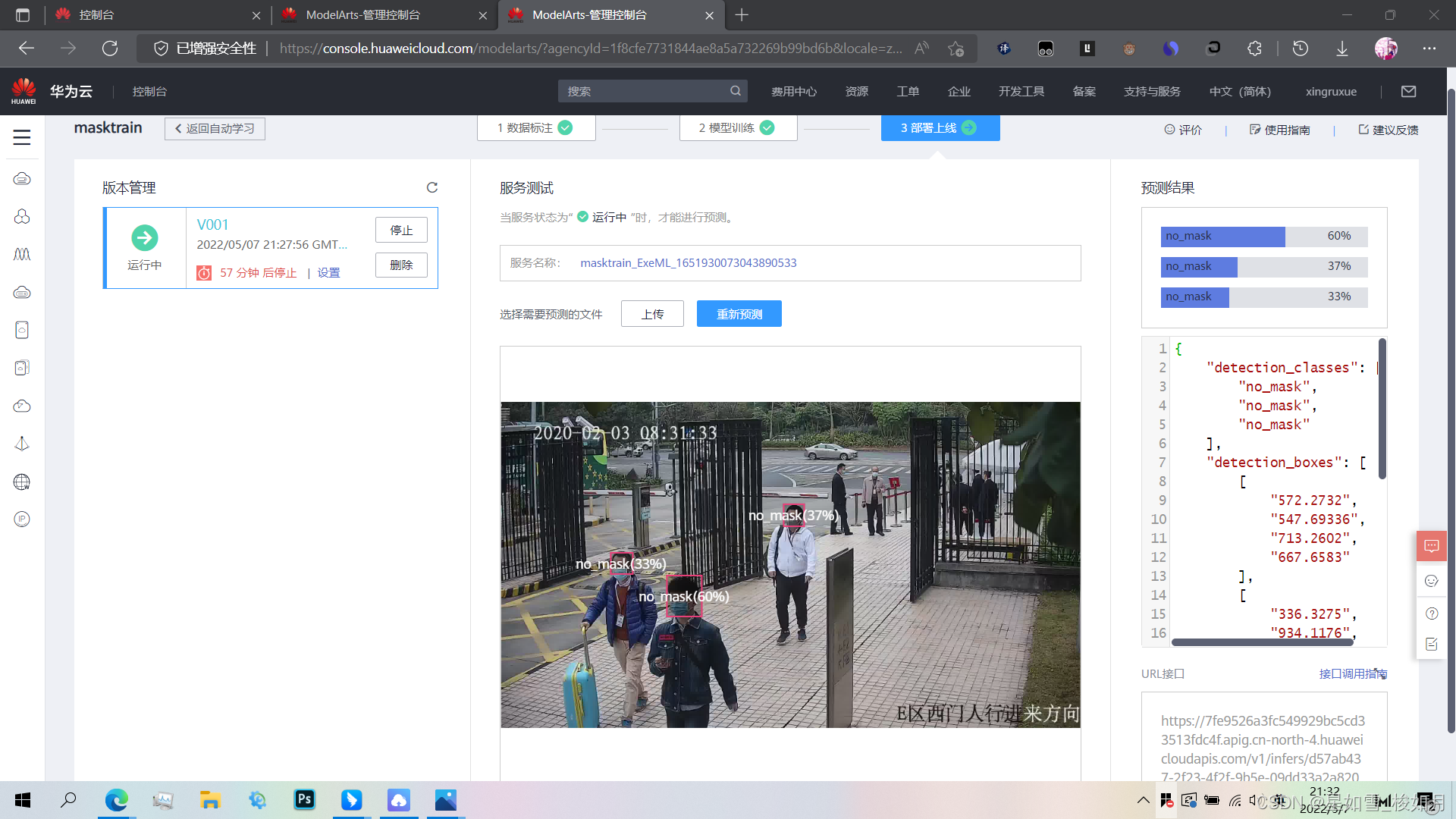Click the JSON panel vertical scrollbar
Image resolution: width=1456 pixels, height=819 pixels.
click(x=1382, y=409)
